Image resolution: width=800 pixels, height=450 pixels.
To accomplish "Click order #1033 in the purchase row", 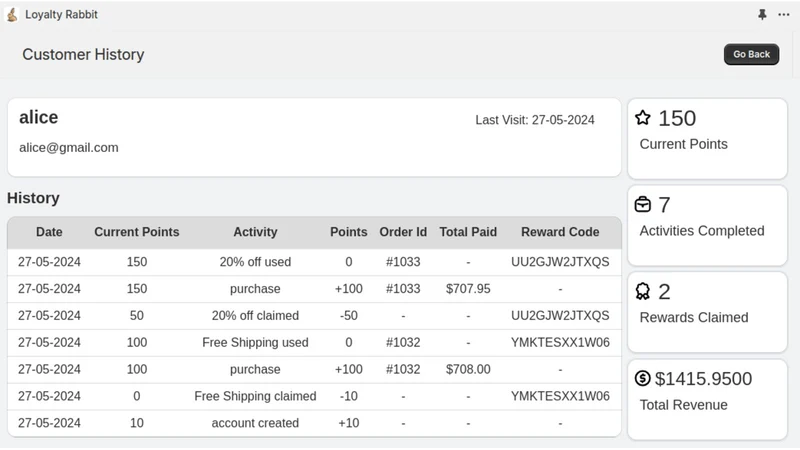I will click(x=403, y=289).
